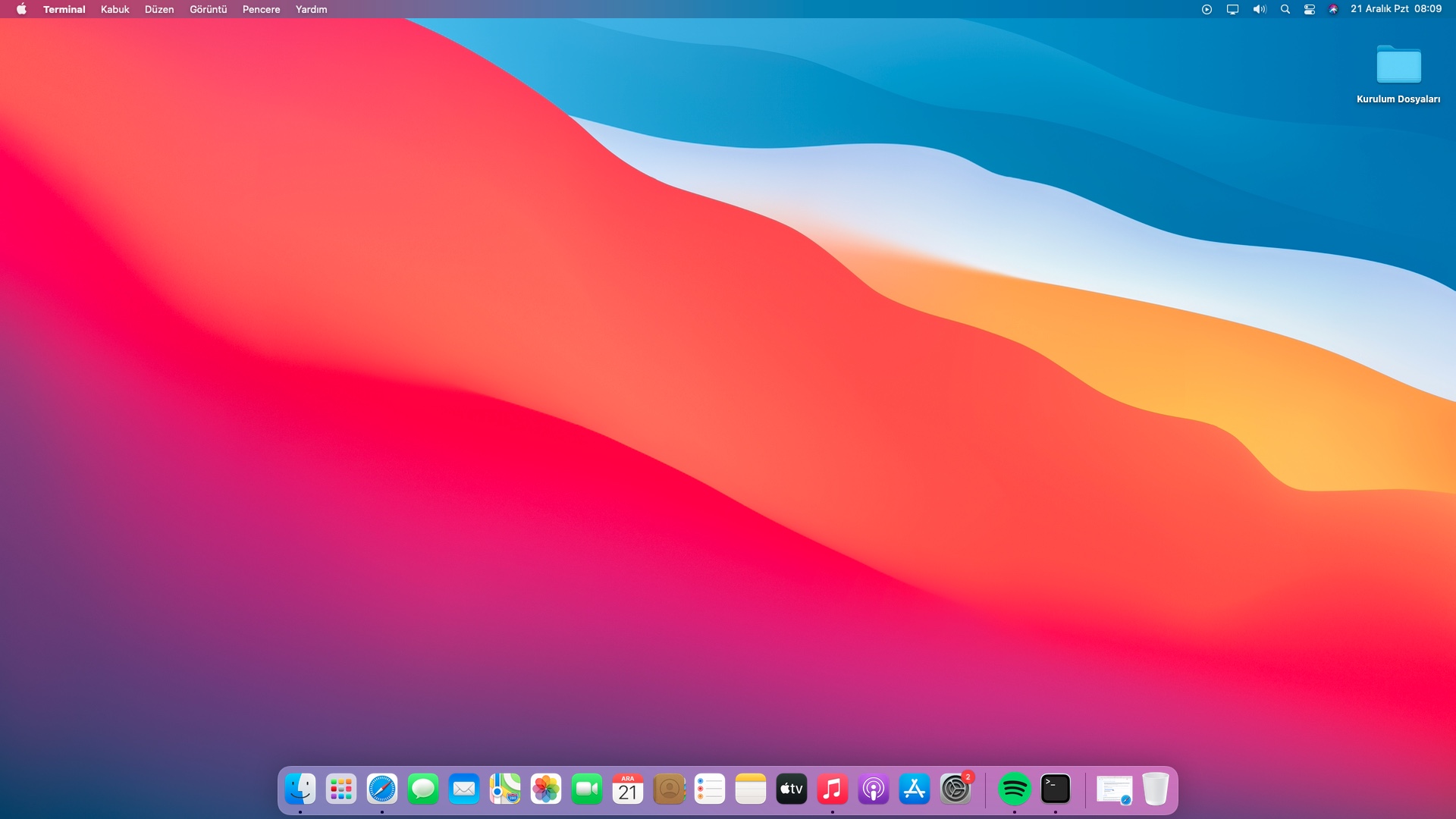Select the Kurulum Dosyaları folder
This screenshot has width=1456, height=819.
[1398, 67]
